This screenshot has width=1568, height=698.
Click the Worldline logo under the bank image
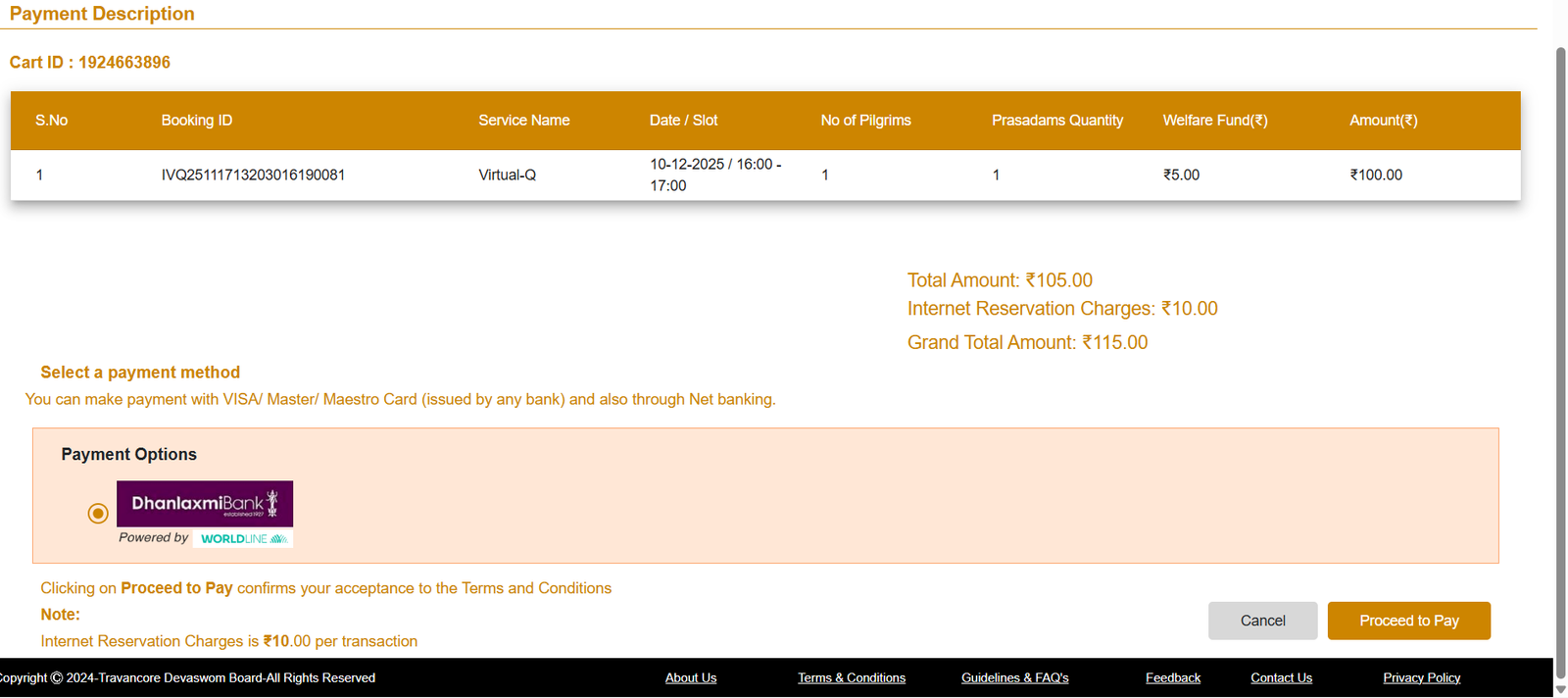[243, 538]
